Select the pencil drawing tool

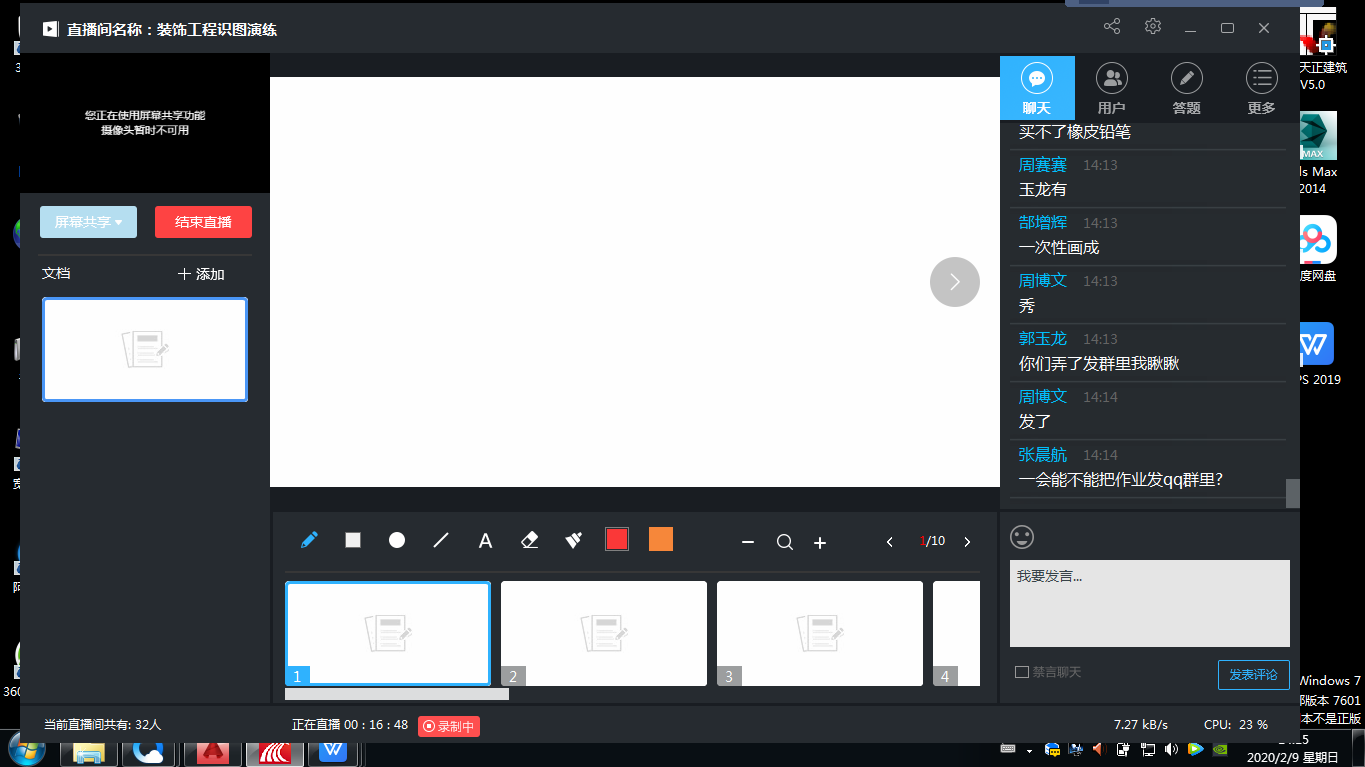309,540
